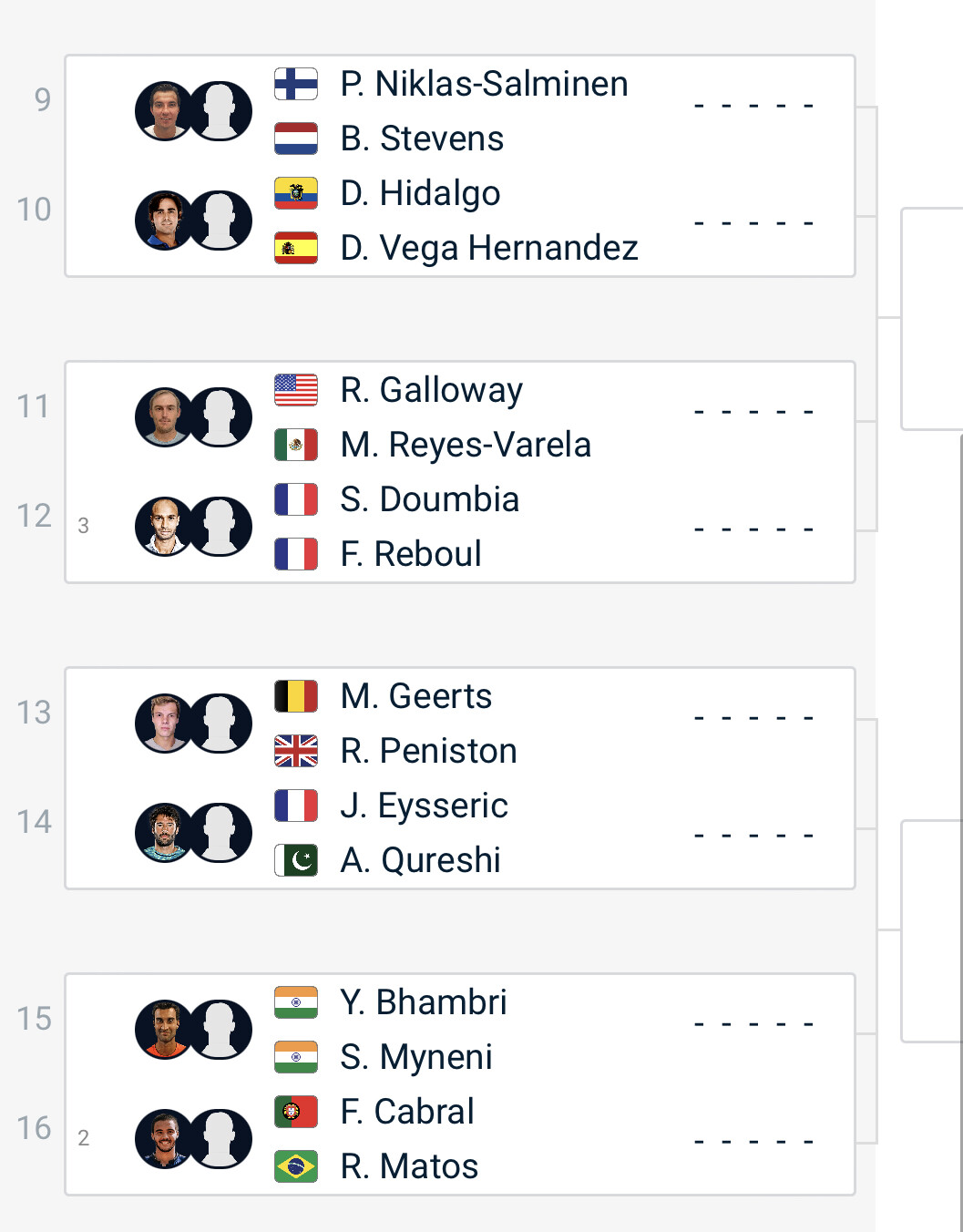
Task: Click the Pakistan flag next to A. Qureshi
Action: 296,860
